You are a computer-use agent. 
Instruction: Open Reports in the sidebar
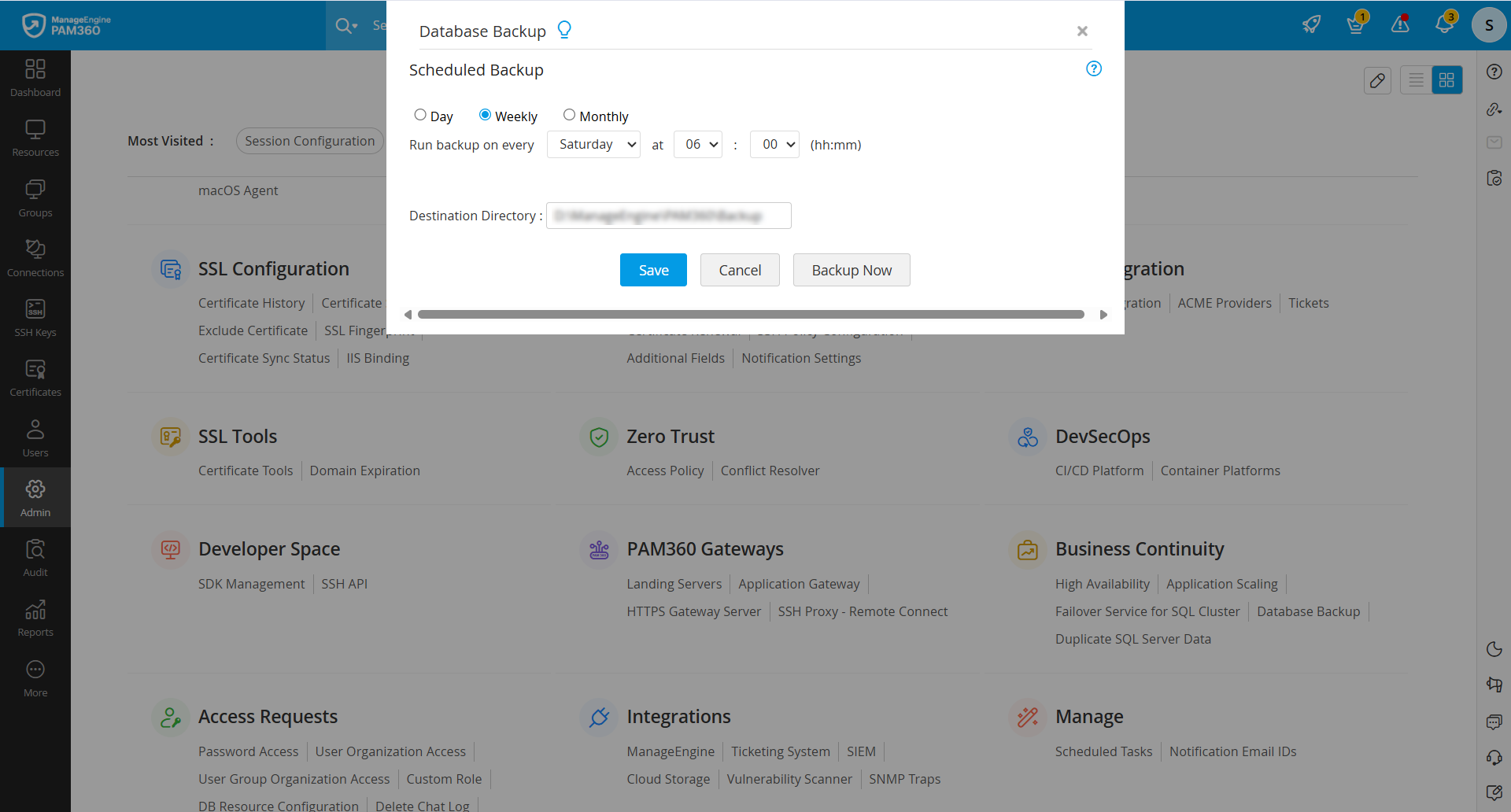[35, 618]
